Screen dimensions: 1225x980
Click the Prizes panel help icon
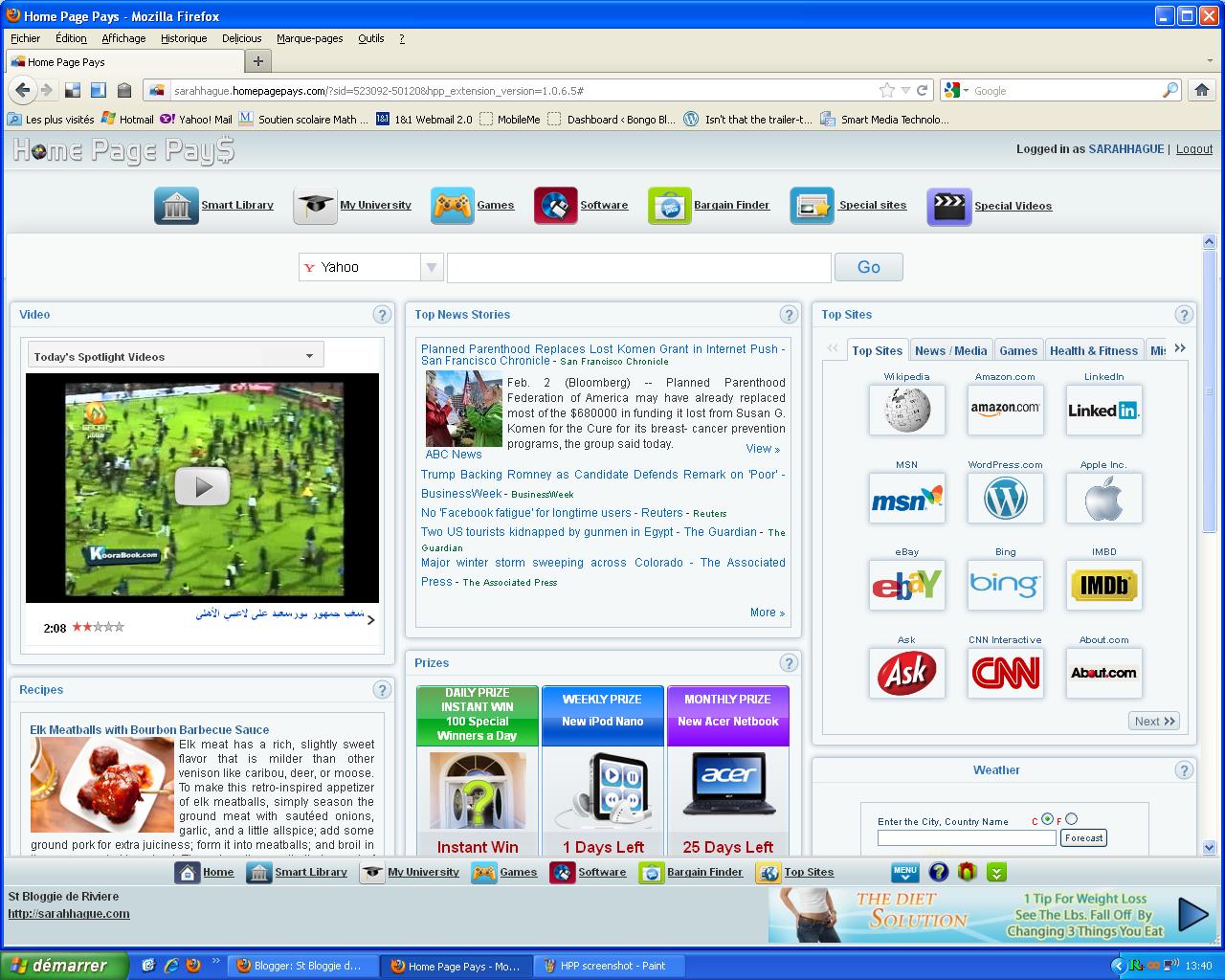point(789,663)
